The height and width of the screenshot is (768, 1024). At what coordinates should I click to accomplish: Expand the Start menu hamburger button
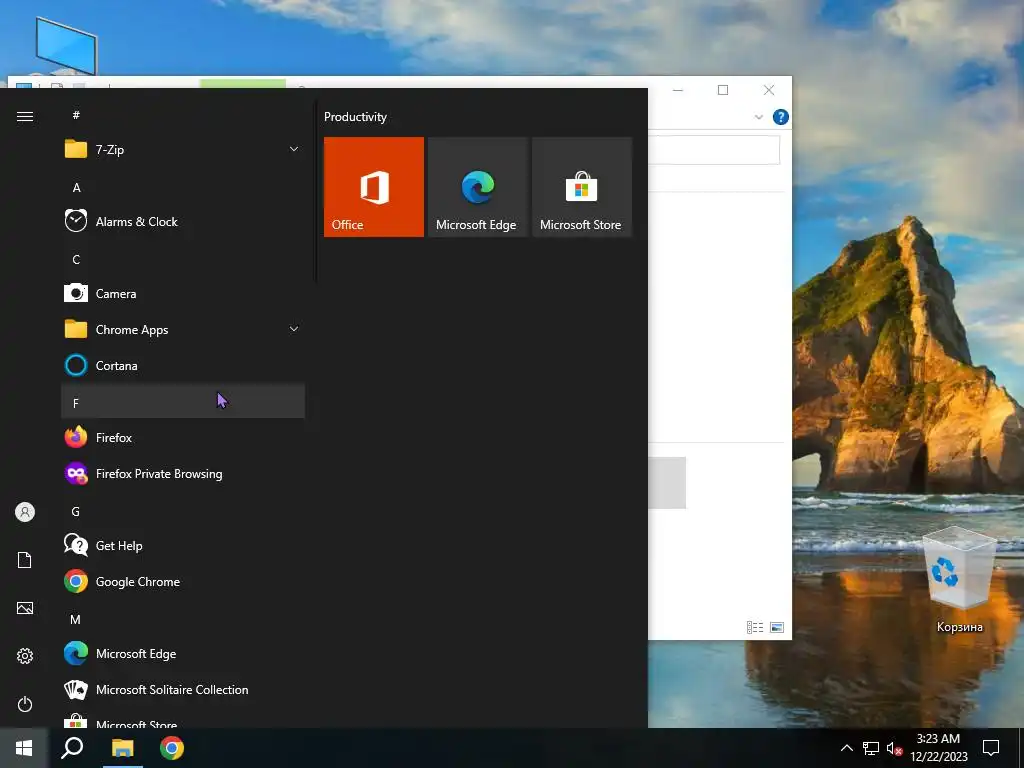tap(25, 116)
